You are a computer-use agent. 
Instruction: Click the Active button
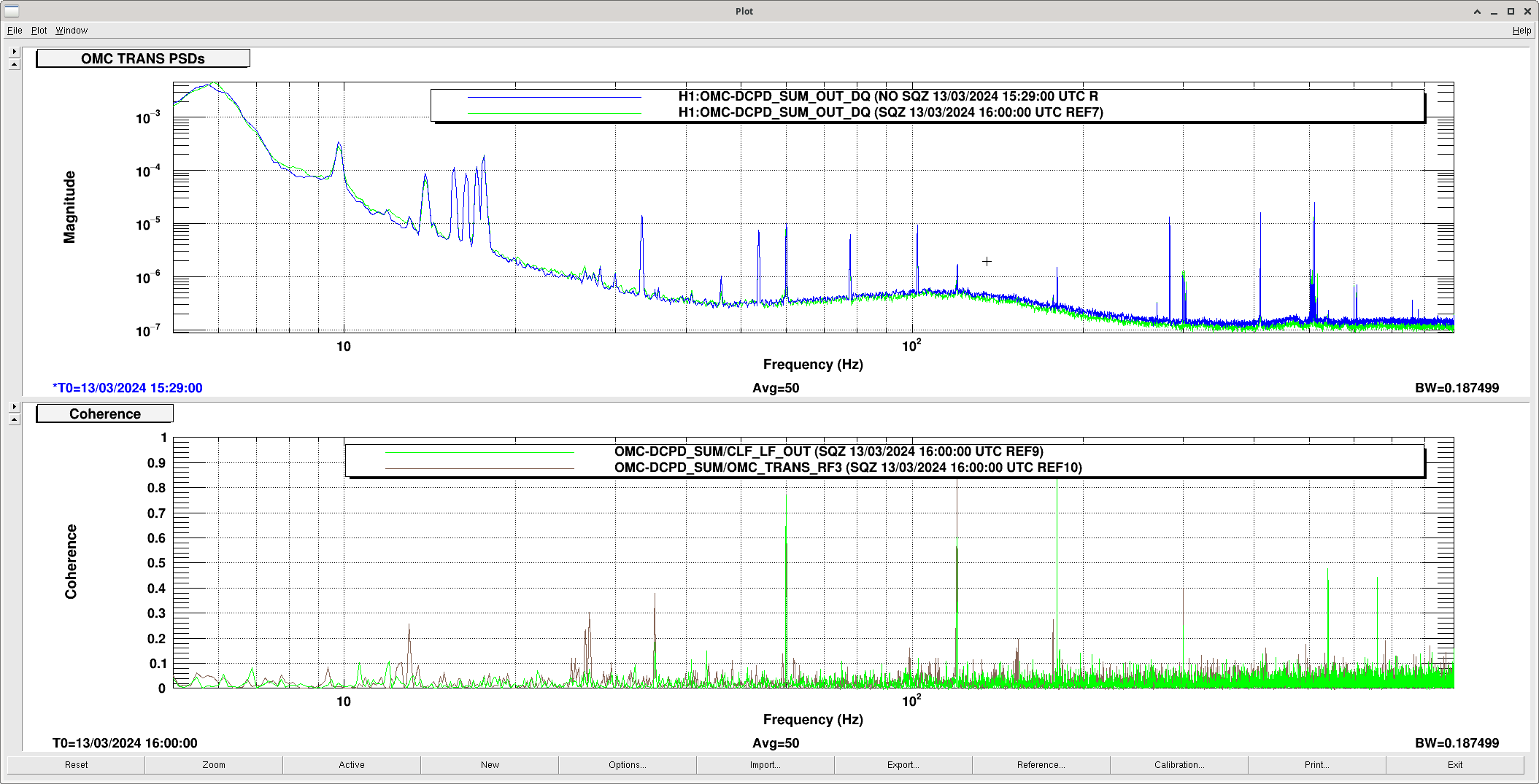352,765
